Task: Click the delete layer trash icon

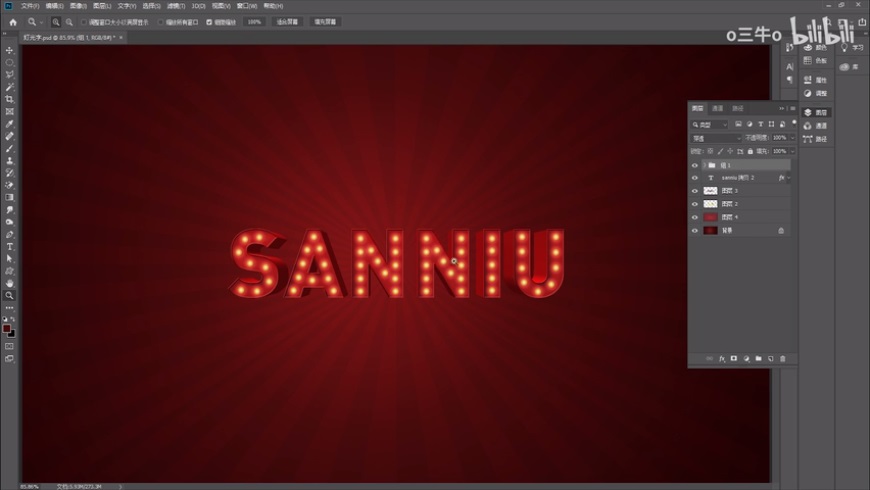Action: [x=783, y=358]
